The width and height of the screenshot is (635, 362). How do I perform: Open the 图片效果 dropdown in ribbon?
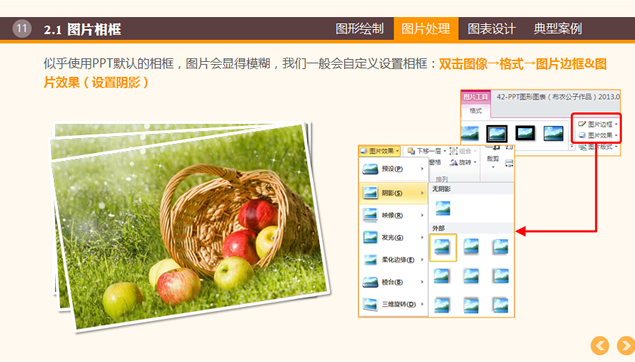[x=598, y=135]
